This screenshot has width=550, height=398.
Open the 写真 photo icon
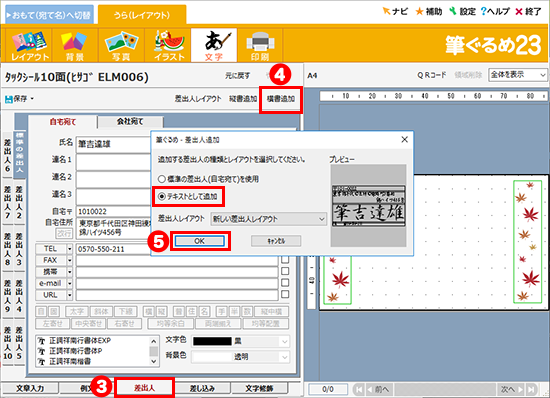[121, 46]
